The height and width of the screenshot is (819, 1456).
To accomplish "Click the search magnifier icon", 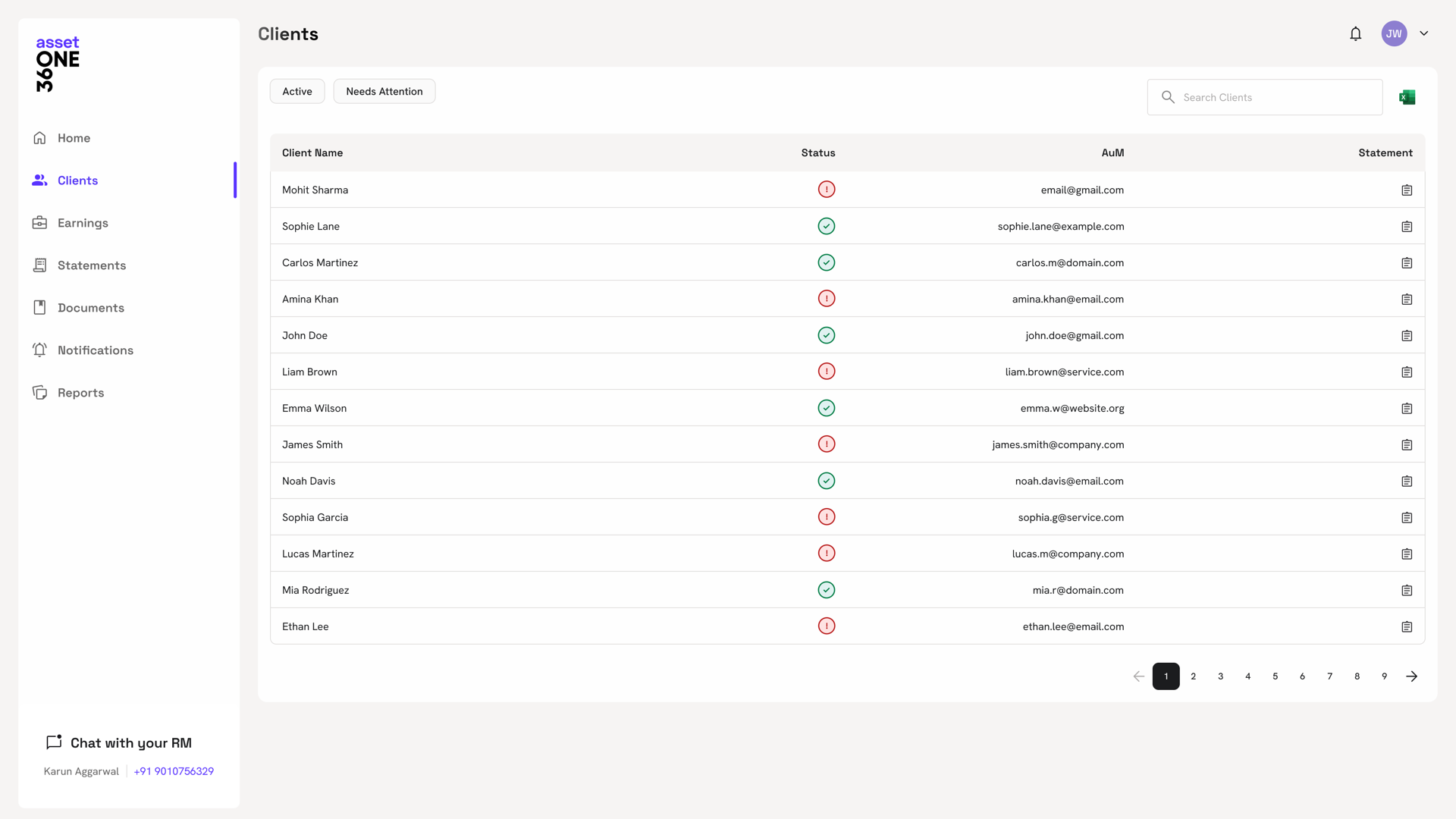I will coord(1168,97).
